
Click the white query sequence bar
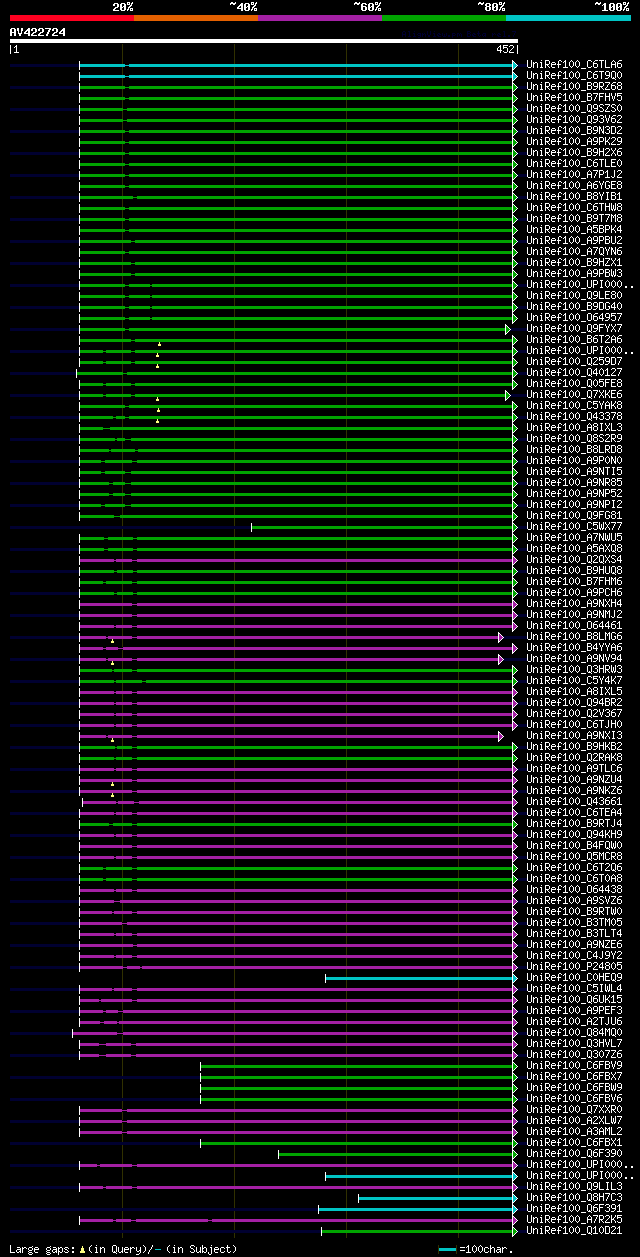pyautogui.click(x=263, y=41)
